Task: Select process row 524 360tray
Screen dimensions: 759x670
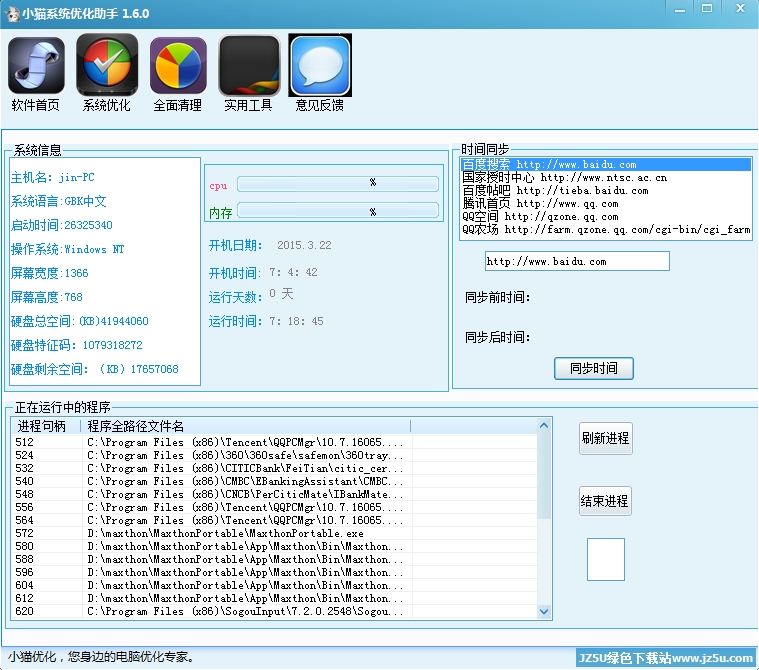Action: pyautogui.click(x=274, y=455)
